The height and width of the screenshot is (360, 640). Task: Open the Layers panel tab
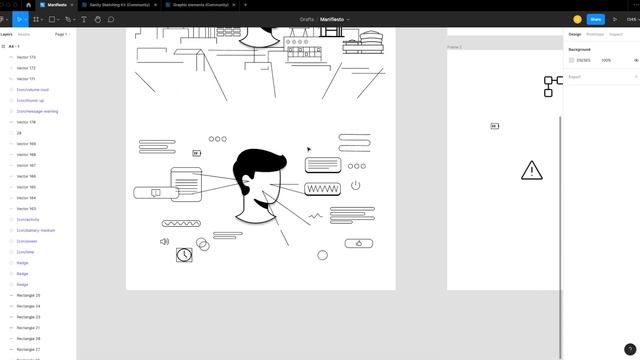pos(6,34)
